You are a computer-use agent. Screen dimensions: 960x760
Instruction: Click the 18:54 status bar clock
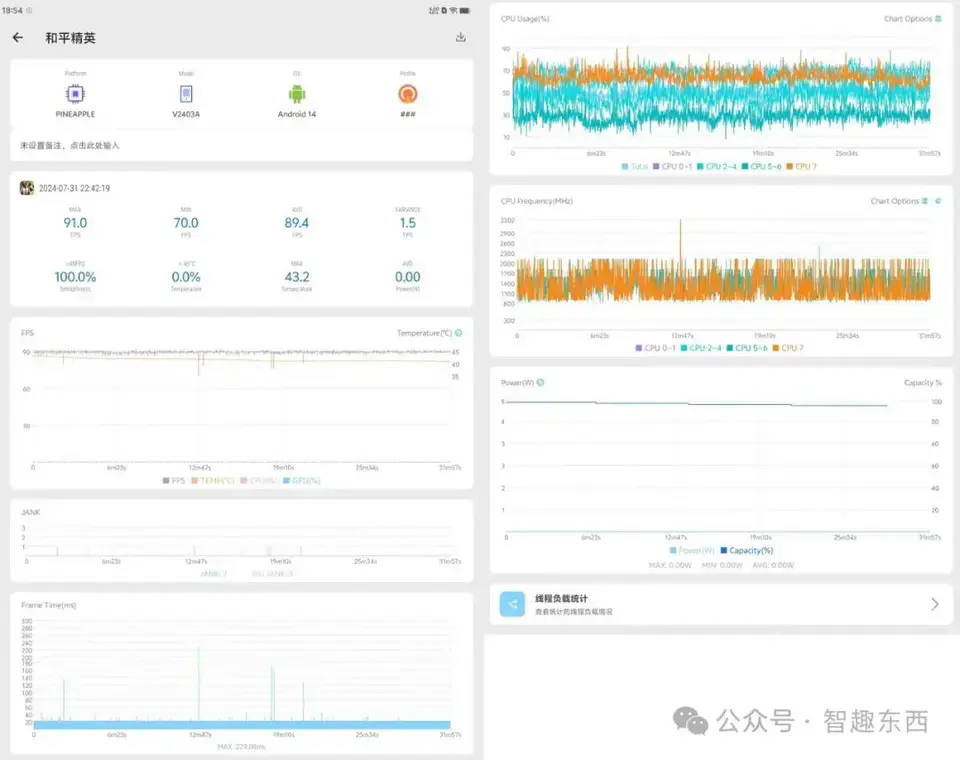point(12,10)
